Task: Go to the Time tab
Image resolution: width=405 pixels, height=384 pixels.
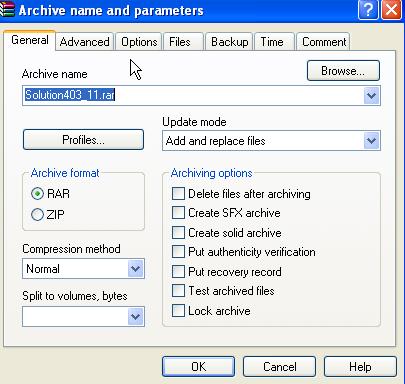Action: 274,42
